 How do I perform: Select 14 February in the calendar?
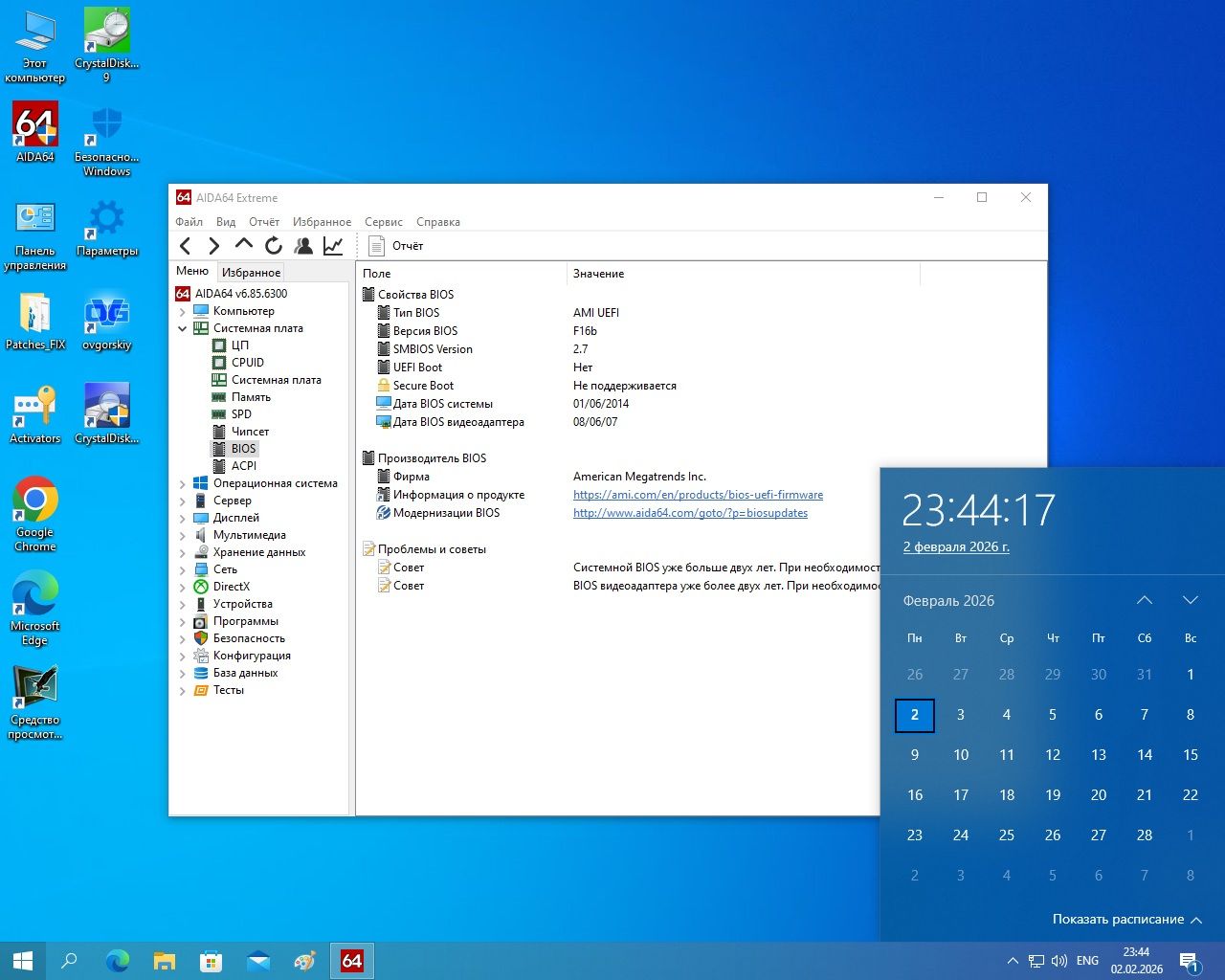[x=1145, y=755]
